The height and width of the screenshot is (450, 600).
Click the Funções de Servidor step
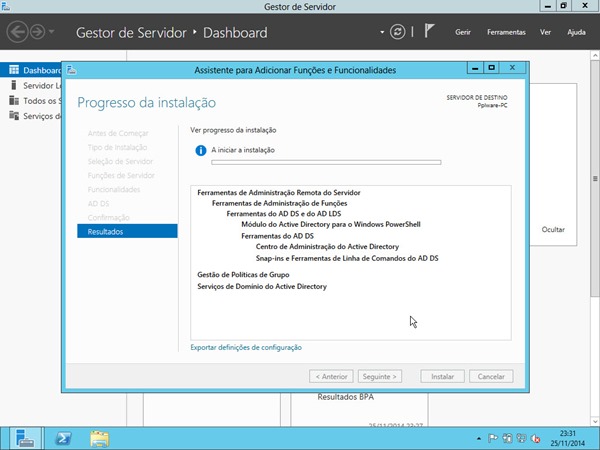coord(121,175)
